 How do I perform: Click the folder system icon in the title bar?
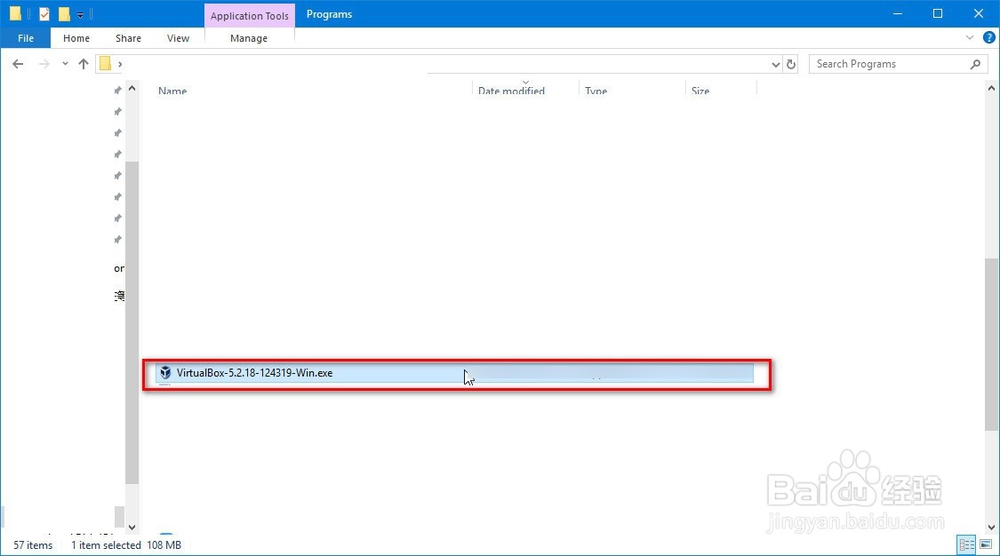coord(15,13)
